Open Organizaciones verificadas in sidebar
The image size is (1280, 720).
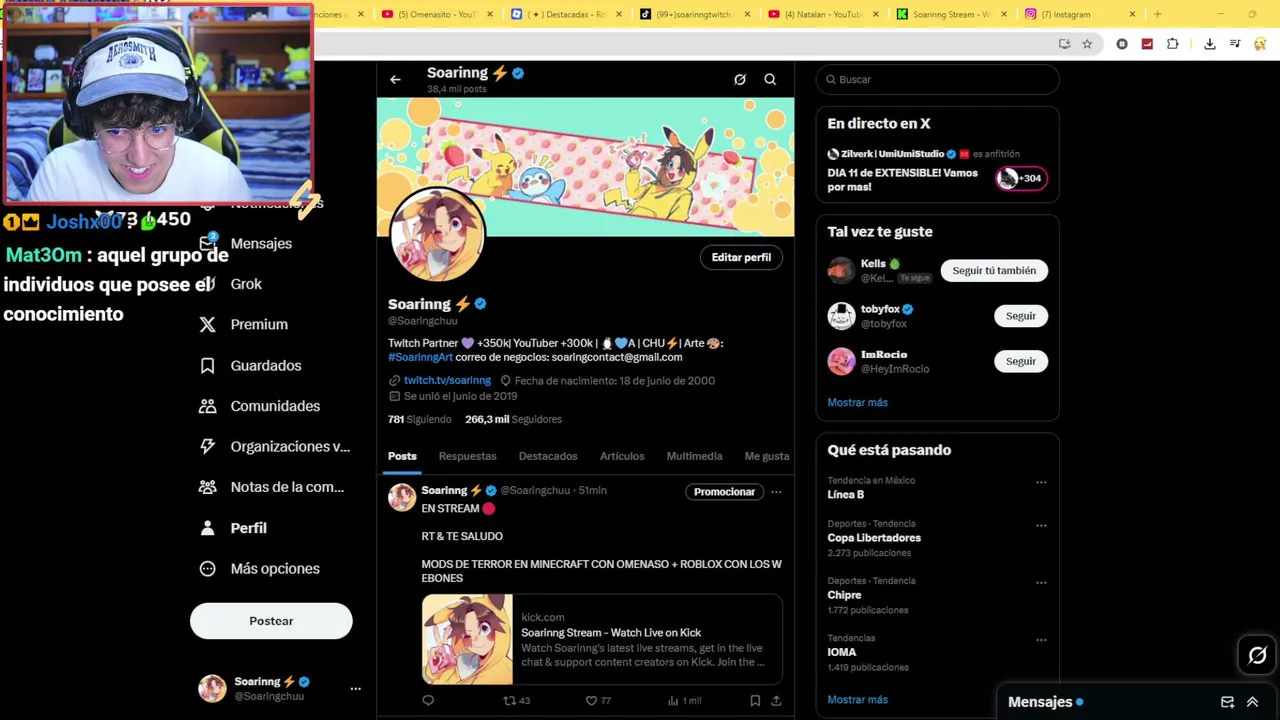(274, 446)
